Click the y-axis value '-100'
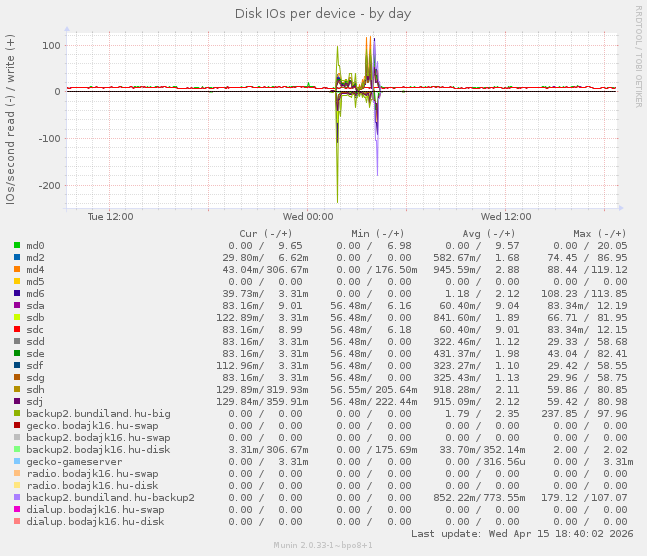This screenshot has height=556, width=647. point(50,138)
